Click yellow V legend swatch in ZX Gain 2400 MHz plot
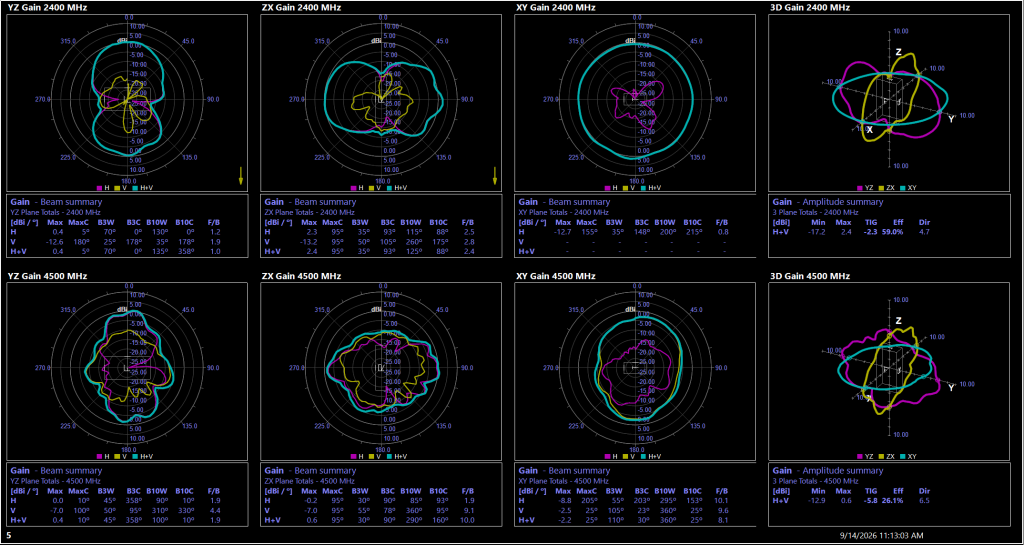Viewport: 1024px width, 545px height. (x=370, y=188)
